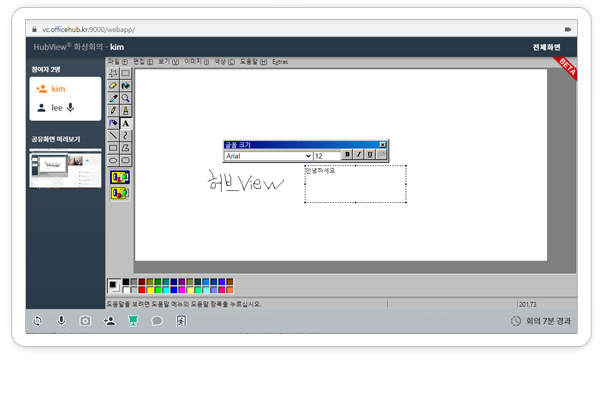The height and width of the screenshot is (400, 600).
Task: Select the brush tool
Action: tap(126, 111)
